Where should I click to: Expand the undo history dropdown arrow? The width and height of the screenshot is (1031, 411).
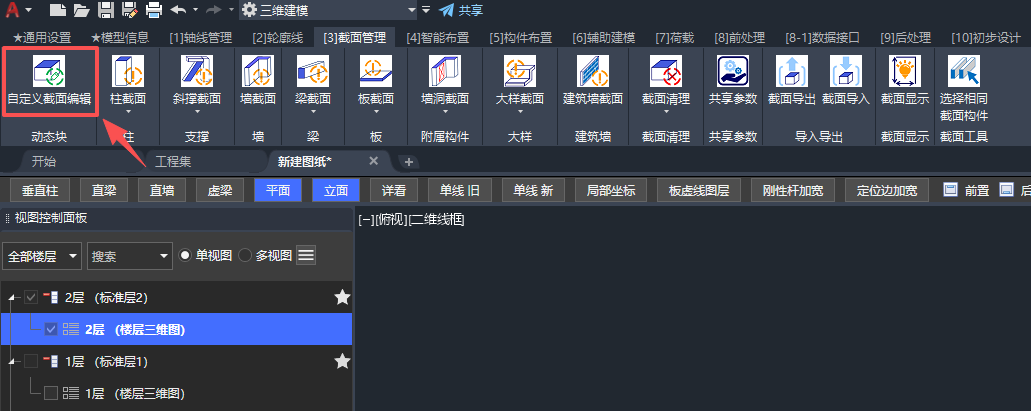(195, 10)
